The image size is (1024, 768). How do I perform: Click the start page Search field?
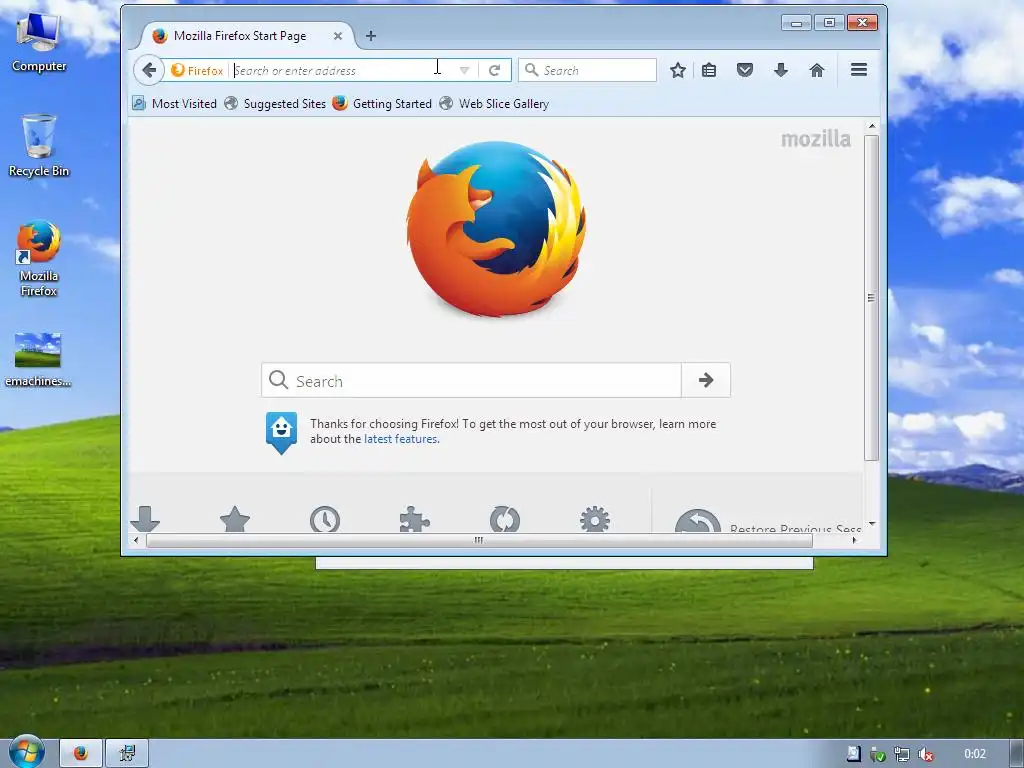point(472,380)
